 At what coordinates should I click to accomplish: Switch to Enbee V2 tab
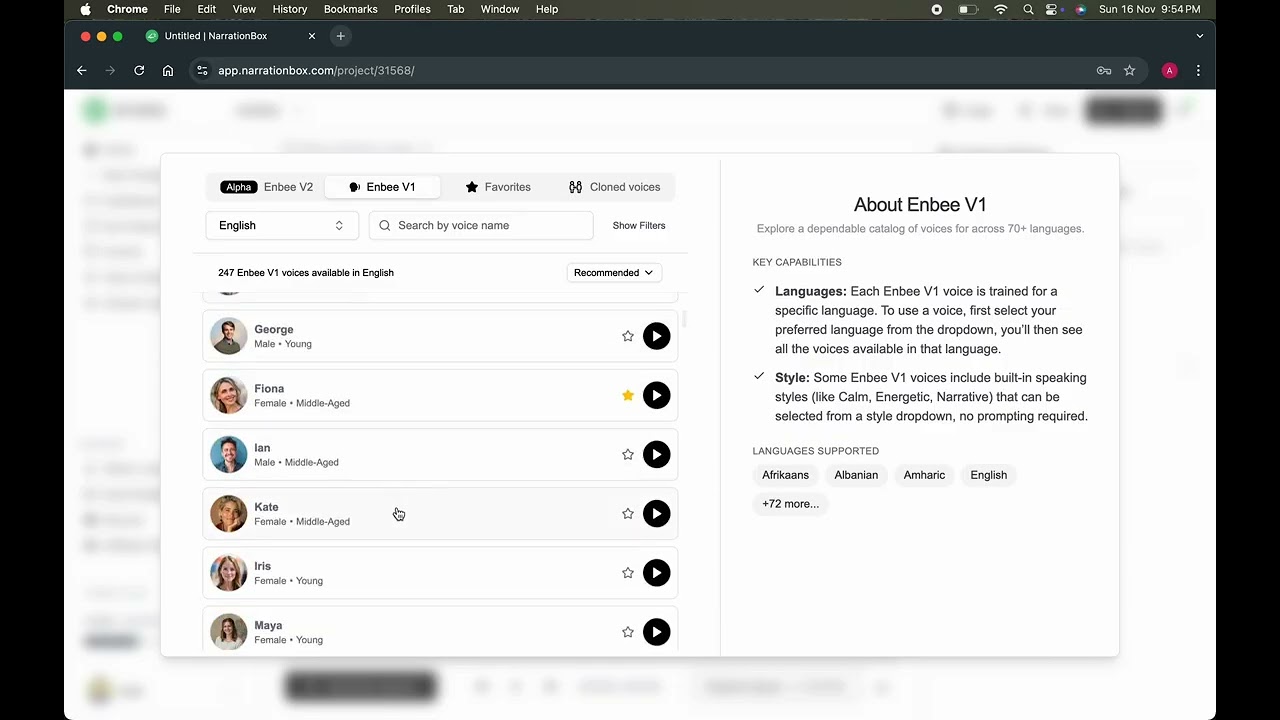[x=267, y=187]
